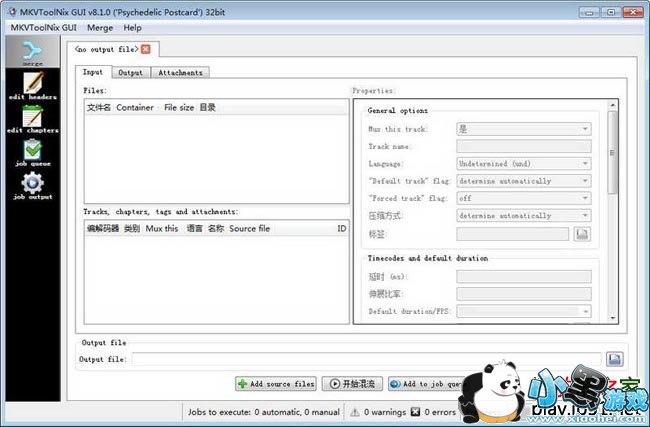The height and width of the screenshot is (427, 650).
Task: Browse for output file destination icon
Action: point(614,359)
